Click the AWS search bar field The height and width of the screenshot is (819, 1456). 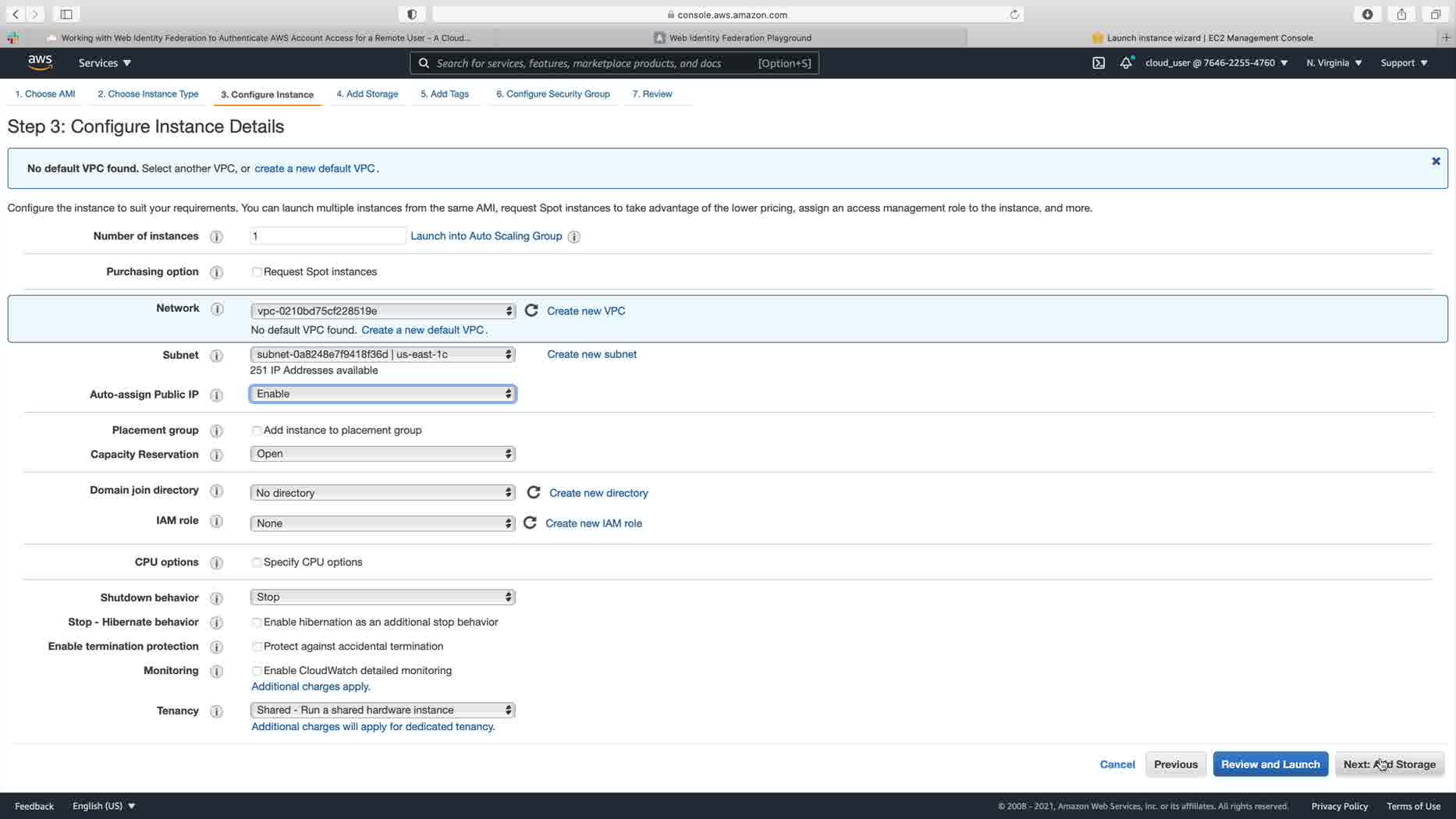[x=615, y=63]
